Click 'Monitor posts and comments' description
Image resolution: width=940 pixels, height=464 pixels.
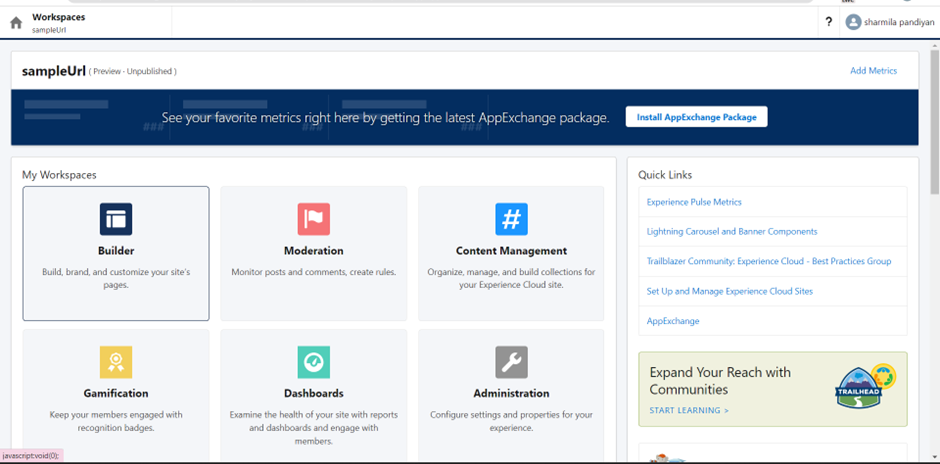[314, 272]
